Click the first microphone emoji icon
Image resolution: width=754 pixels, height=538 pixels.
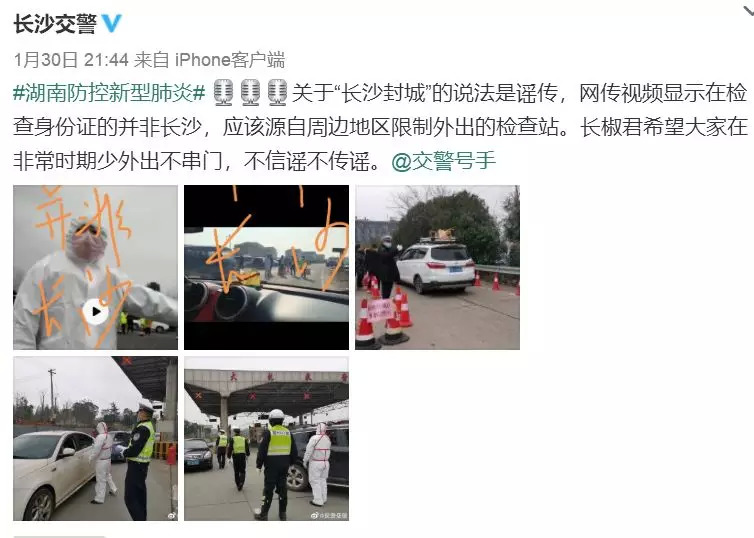(x=223, y=92)
